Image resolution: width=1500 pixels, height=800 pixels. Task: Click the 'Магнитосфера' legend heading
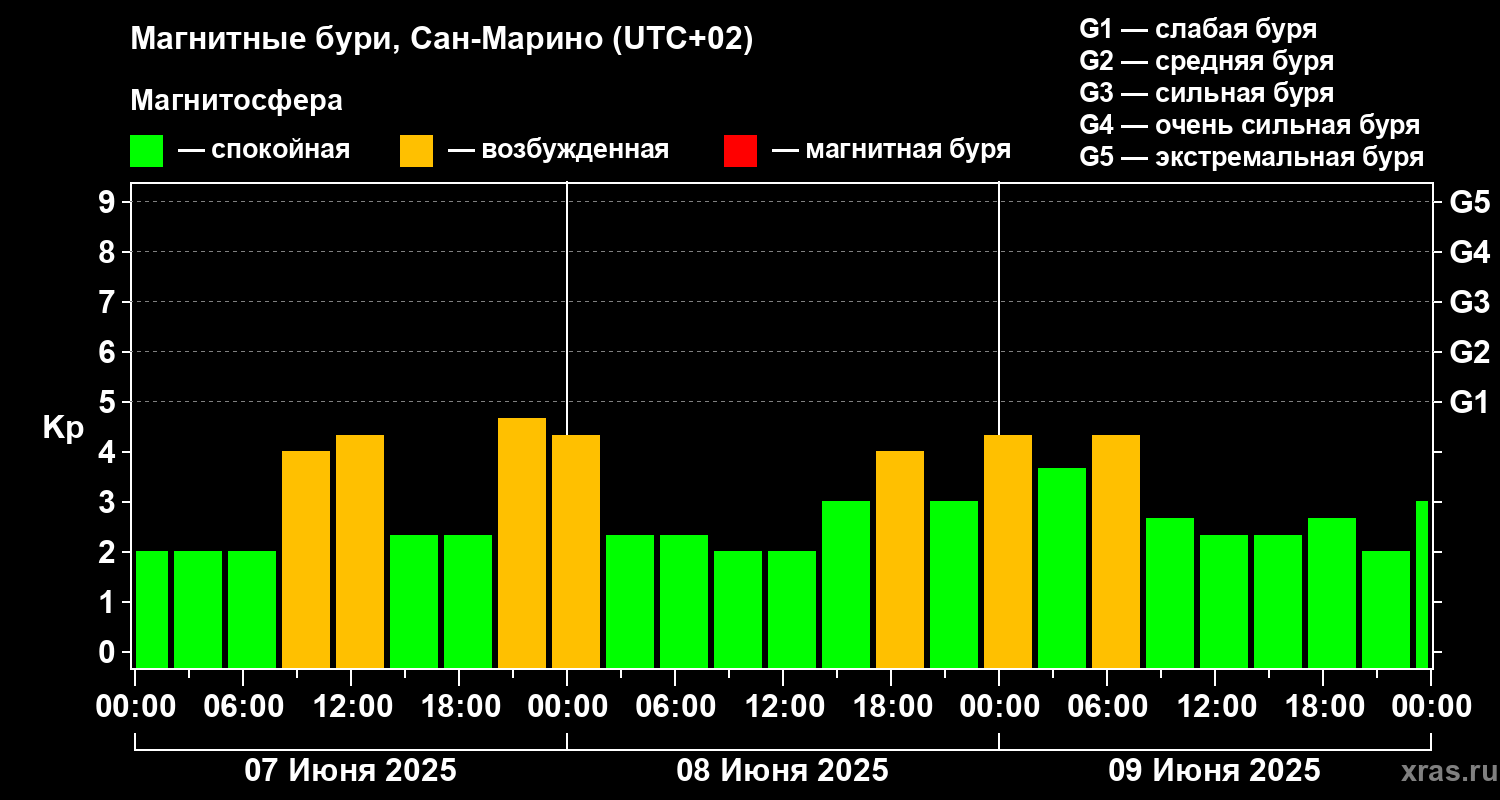point(236,101)
